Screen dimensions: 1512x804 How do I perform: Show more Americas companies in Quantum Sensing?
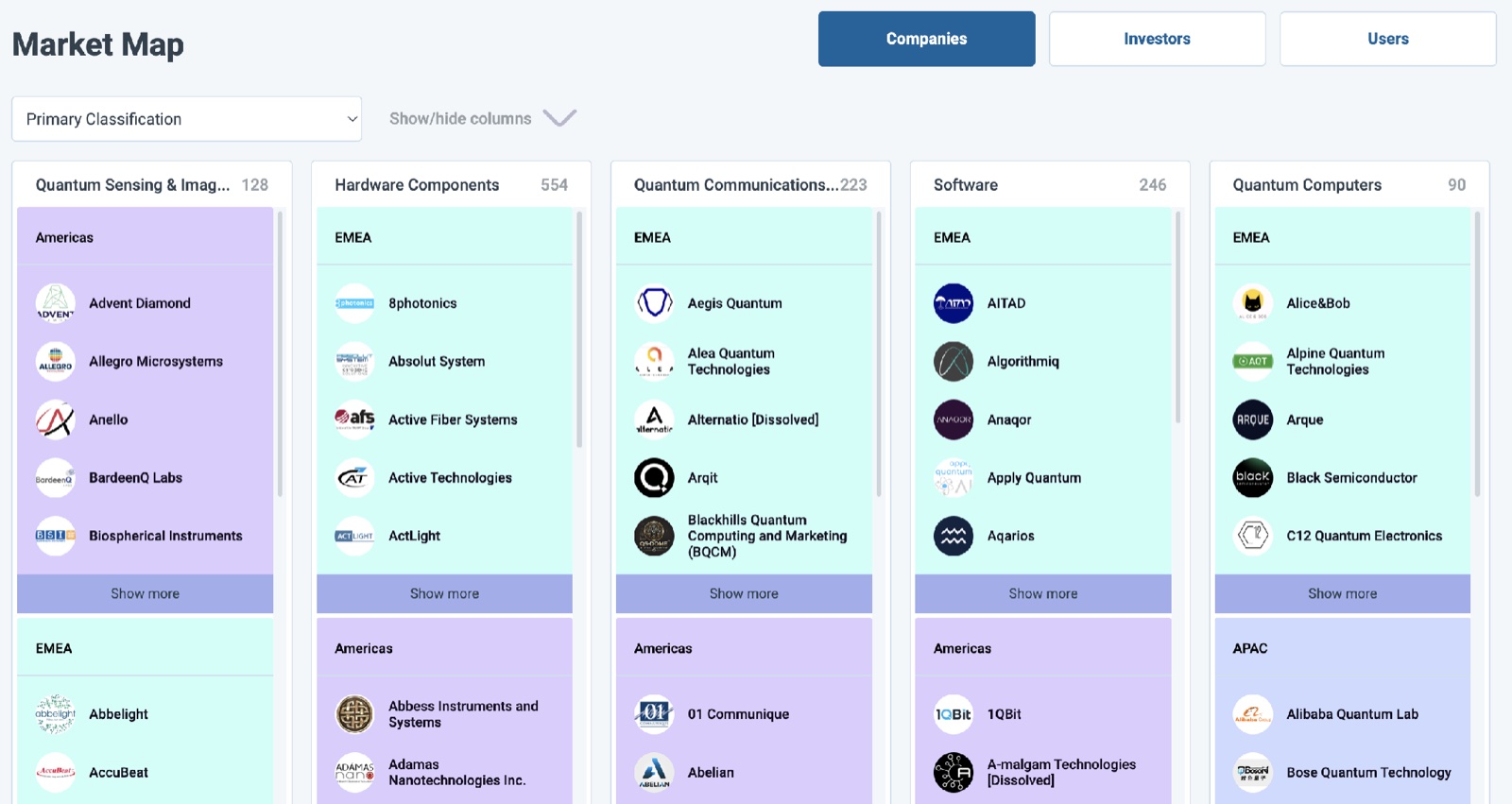point(145,593)
